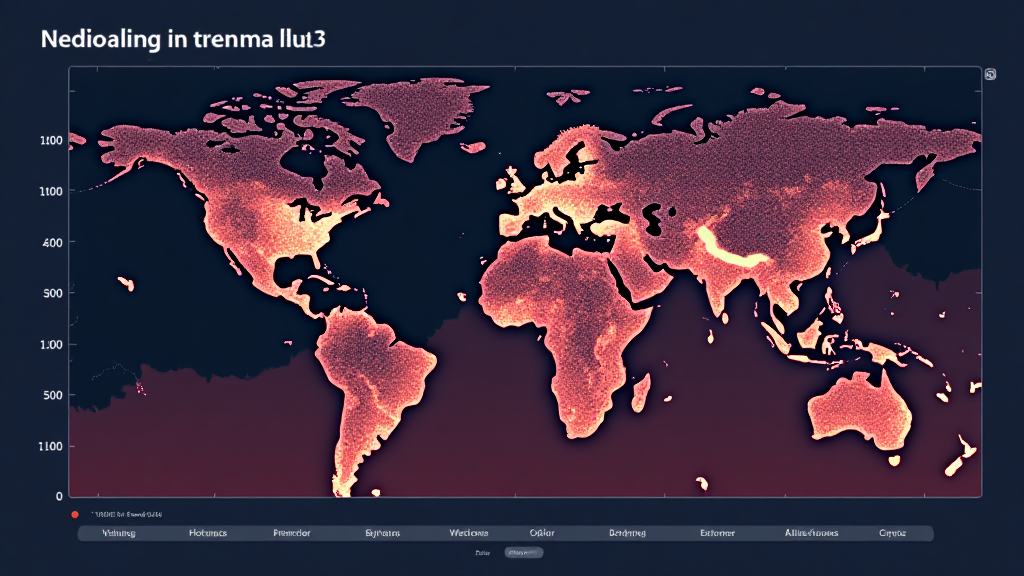The height and width of the screenshot is (576, 1024).
Task: Click the expand icon at top-right corner of map
Action: 990,75
